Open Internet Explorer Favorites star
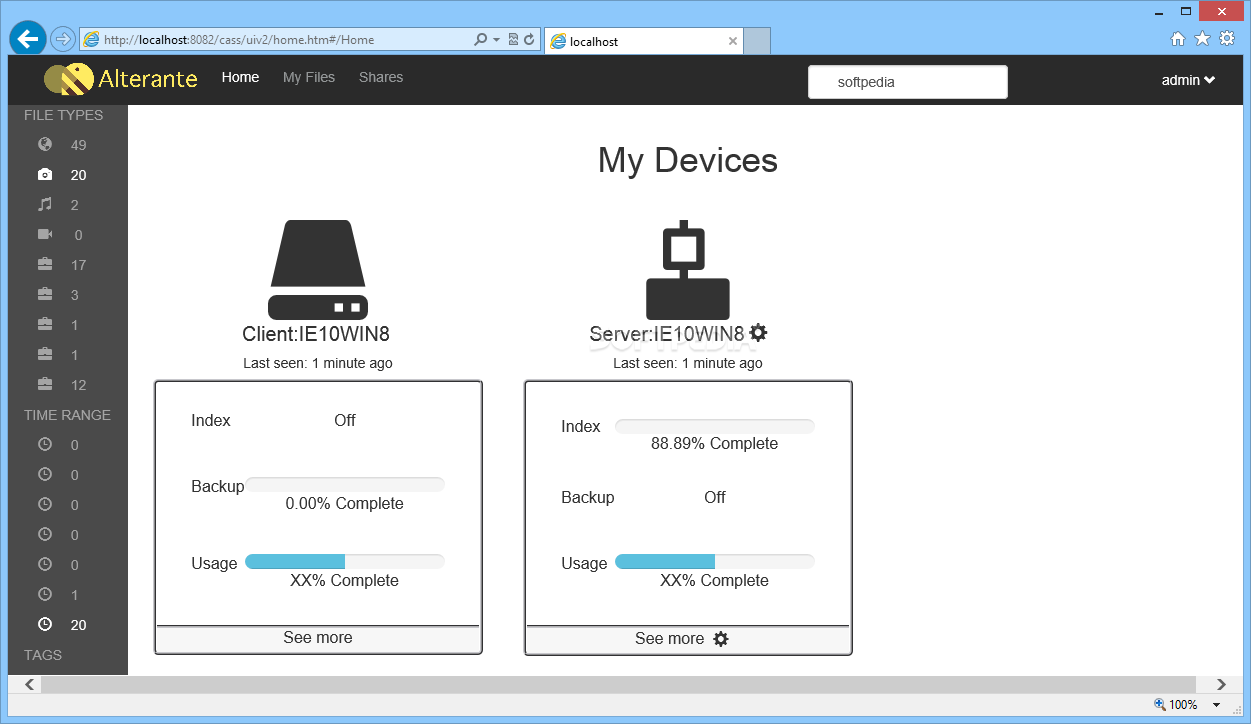1251x724 pixels. click(x=1202, y=39)
